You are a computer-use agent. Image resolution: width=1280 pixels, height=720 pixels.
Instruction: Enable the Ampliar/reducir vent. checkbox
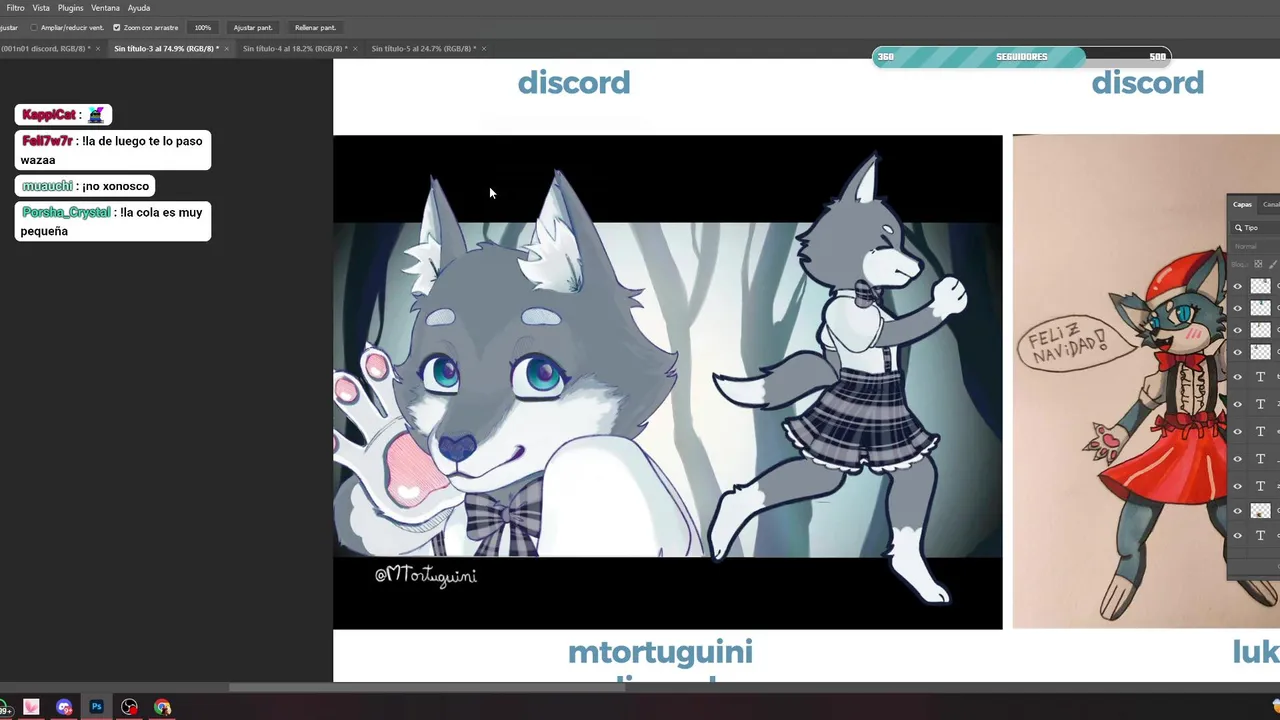(x=34, y=28)
